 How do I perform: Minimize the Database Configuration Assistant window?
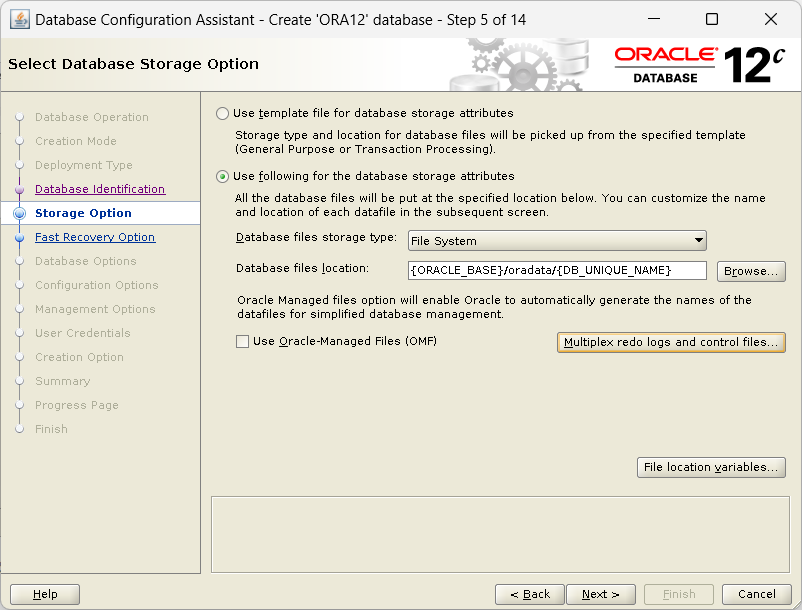click(x=653, y=19)
